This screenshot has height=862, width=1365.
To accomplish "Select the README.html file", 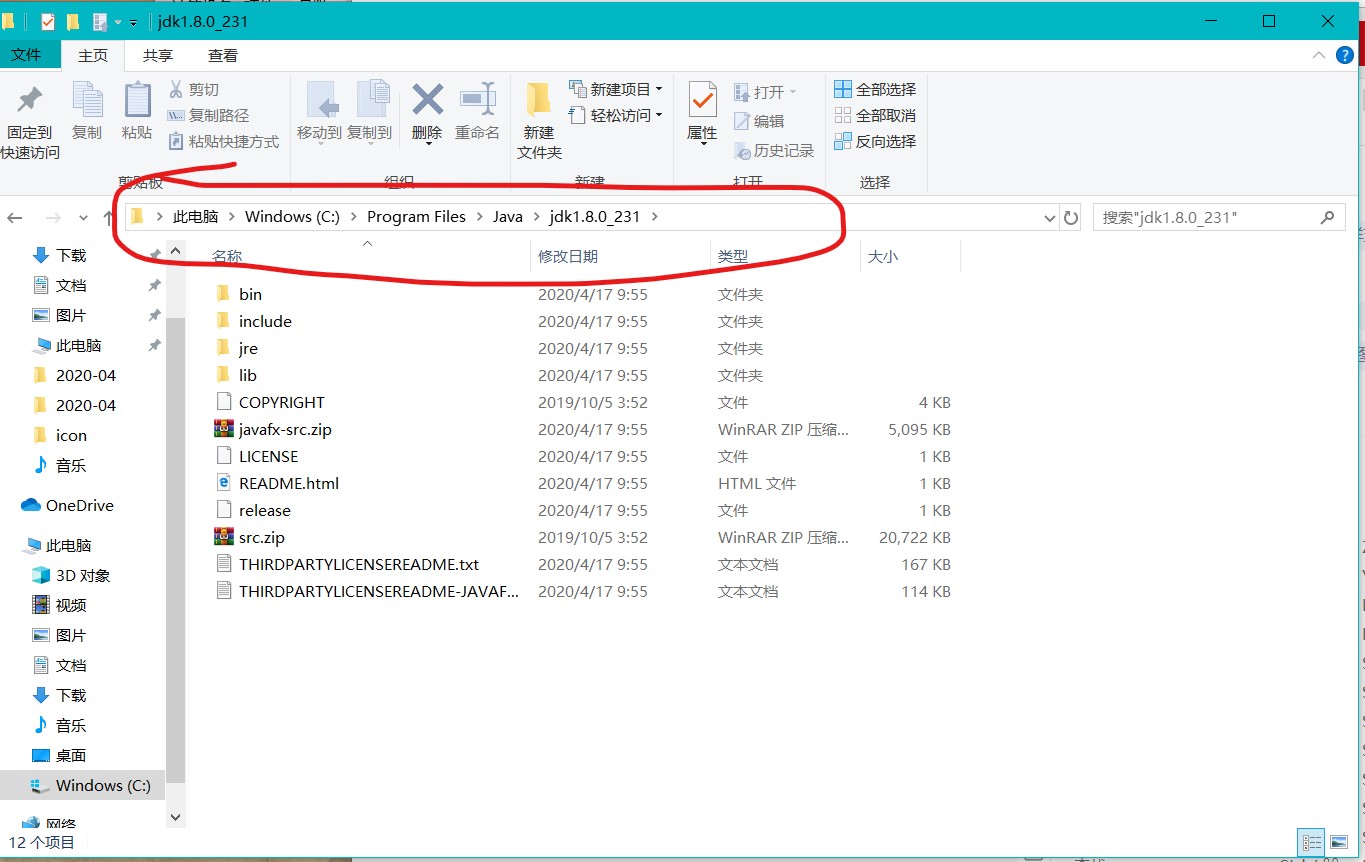I will tap(288, 483).
